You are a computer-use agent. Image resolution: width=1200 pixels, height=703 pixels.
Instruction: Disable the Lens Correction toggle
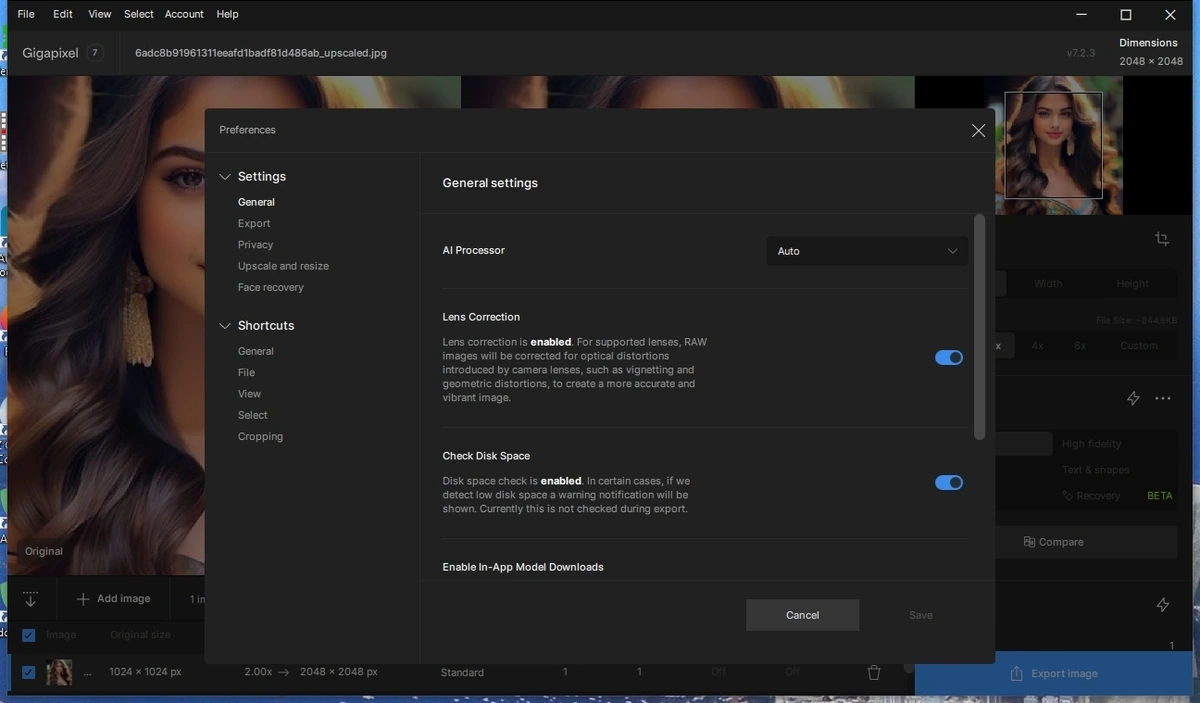pos(949,357)
